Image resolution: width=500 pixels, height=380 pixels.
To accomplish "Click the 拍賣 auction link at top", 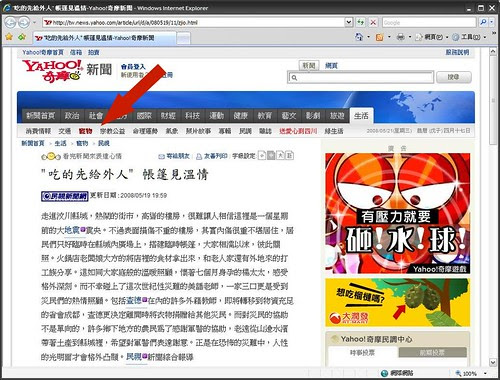I will click(94, 52).
